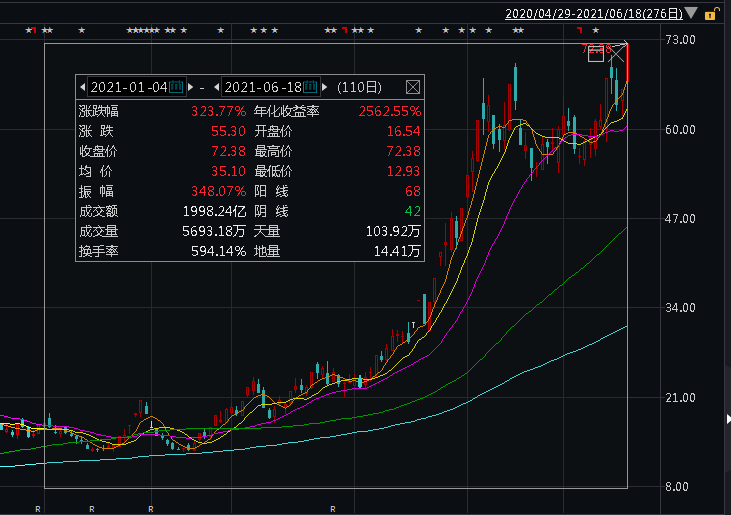
Task: Step the end date forward with its right arrow
Action: (324, 87)
